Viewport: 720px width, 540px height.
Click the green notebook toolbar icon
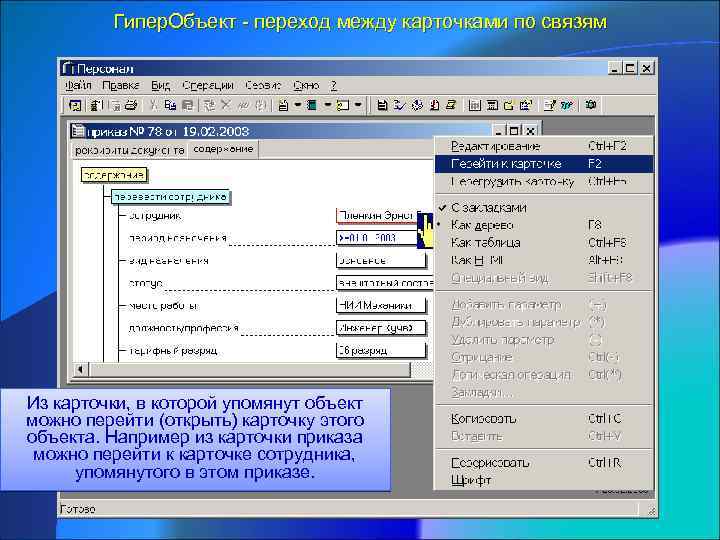pos(312,106)
